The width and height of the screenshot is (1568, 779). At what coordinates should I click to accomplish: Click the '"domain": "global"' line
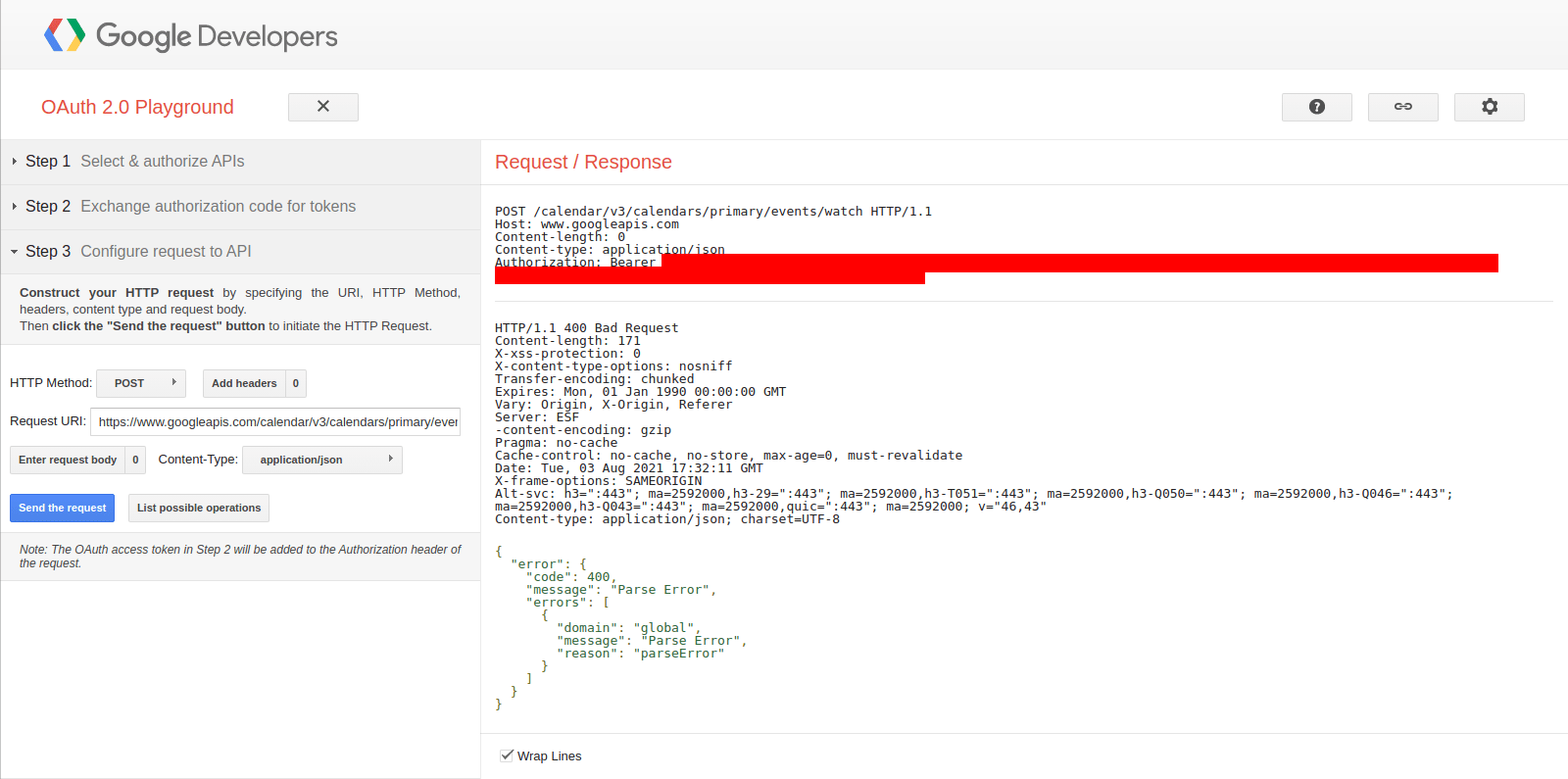tap(628, 628)
